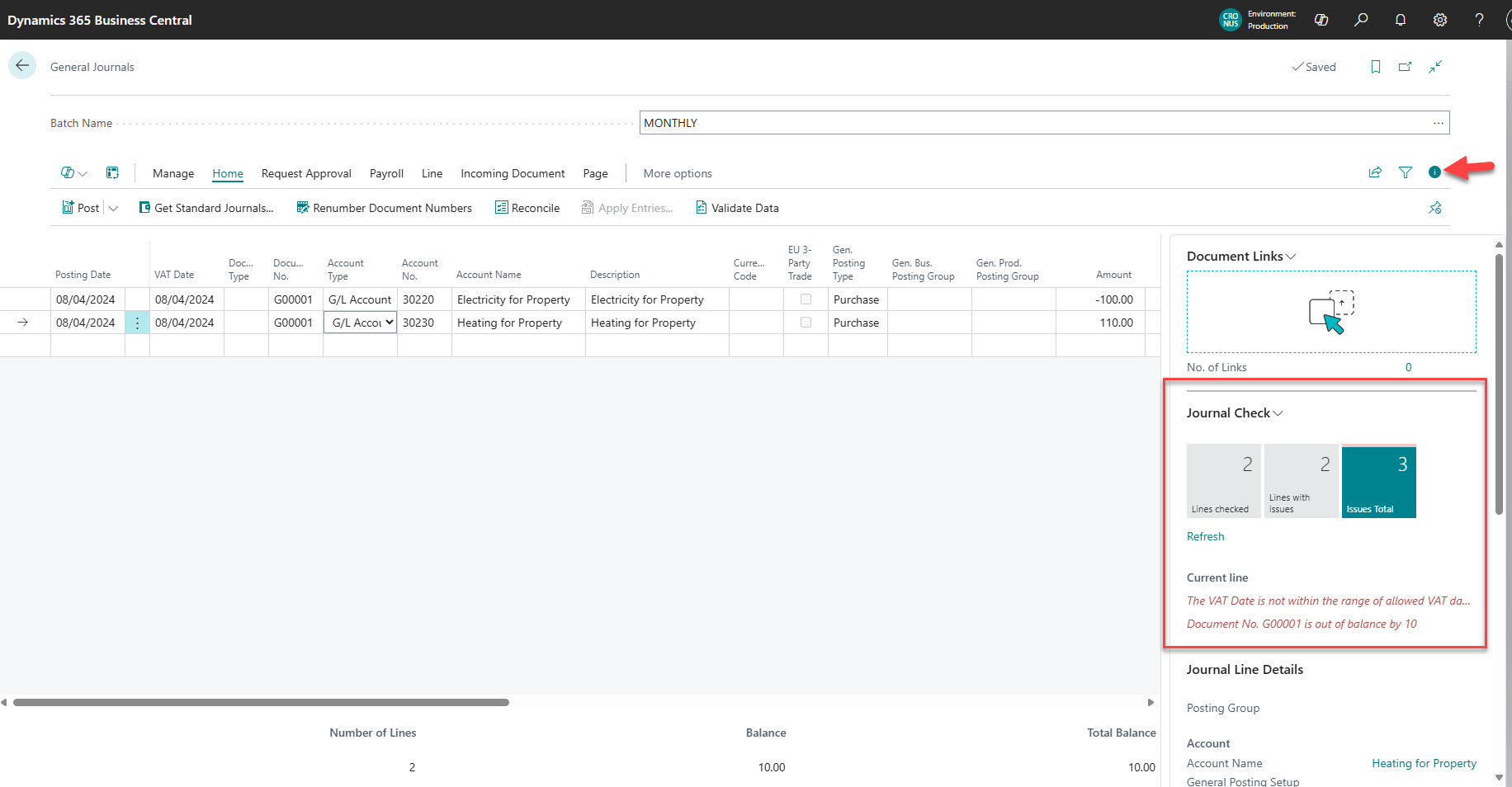The image size is (1512, 787).
Task: Open the search magnifier icon
Action: [x=1361, y=20]
